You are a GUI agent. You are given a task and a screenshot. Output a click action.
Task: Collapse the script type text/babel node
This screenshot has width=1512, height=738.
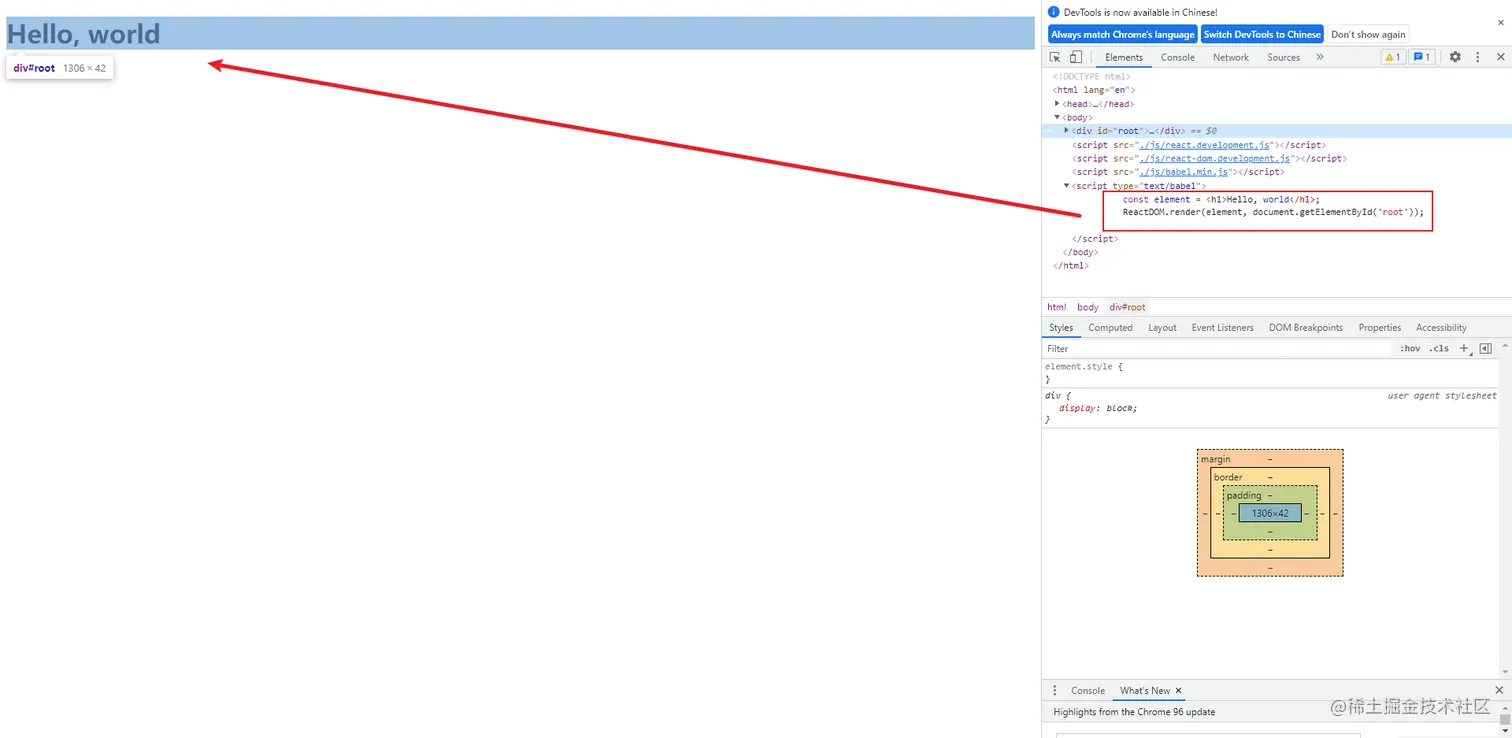1067,185
